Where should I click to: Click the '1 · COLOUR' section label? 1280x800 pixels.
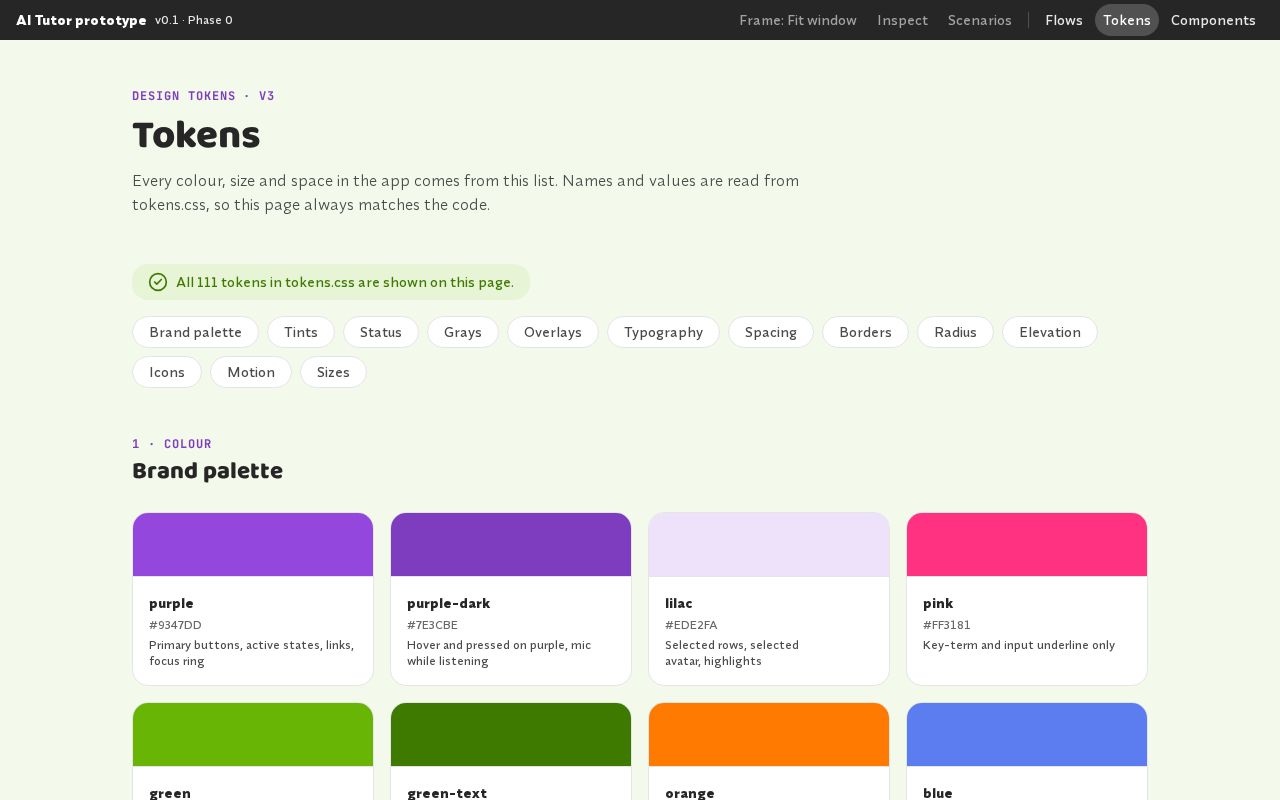click(172, 444)
